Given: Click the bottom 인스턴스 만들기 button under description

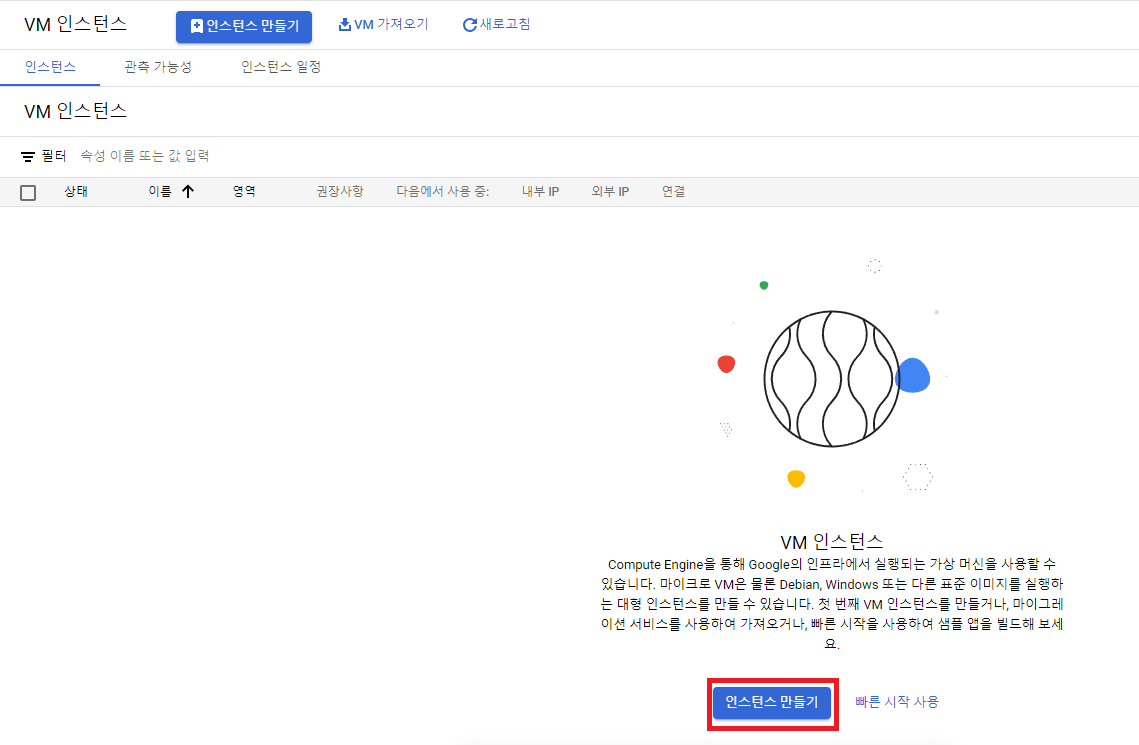Looking at the screenshot, I should coord(771,703).
